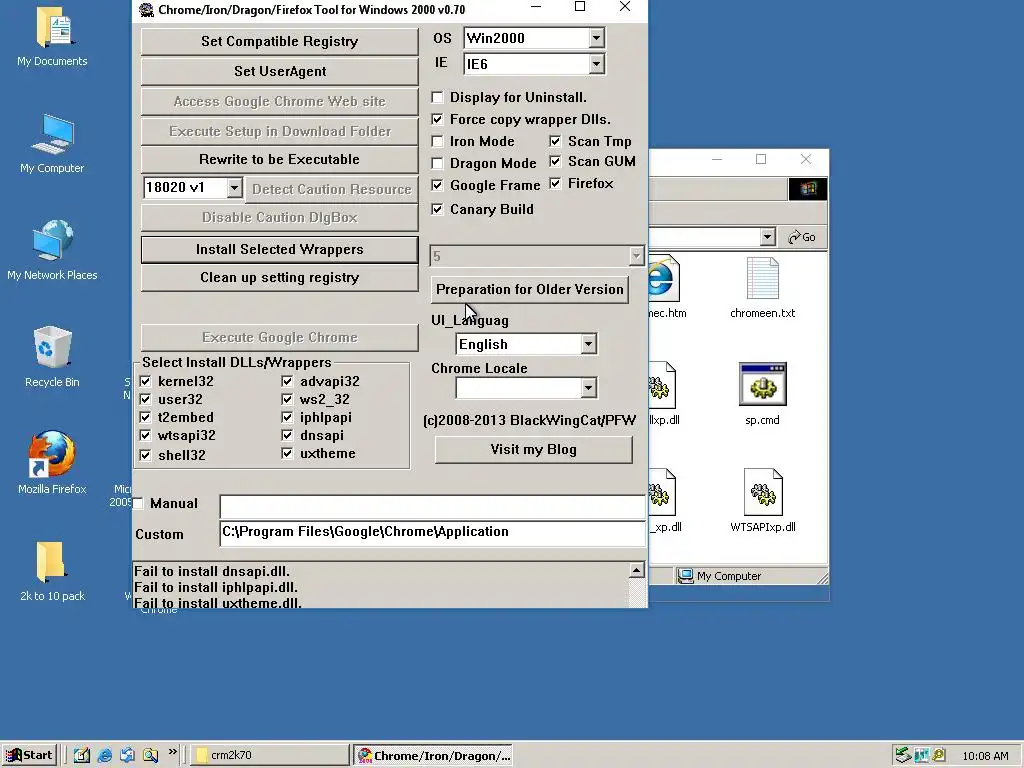
Task: Switch to Chrome/Iron/Dragon taskbar button
Action: pos(434,756)
